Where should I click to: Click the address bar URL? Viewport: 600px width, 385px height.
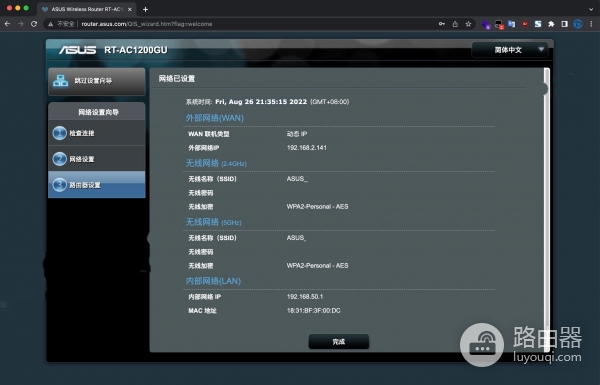click(x=147, y=24)
